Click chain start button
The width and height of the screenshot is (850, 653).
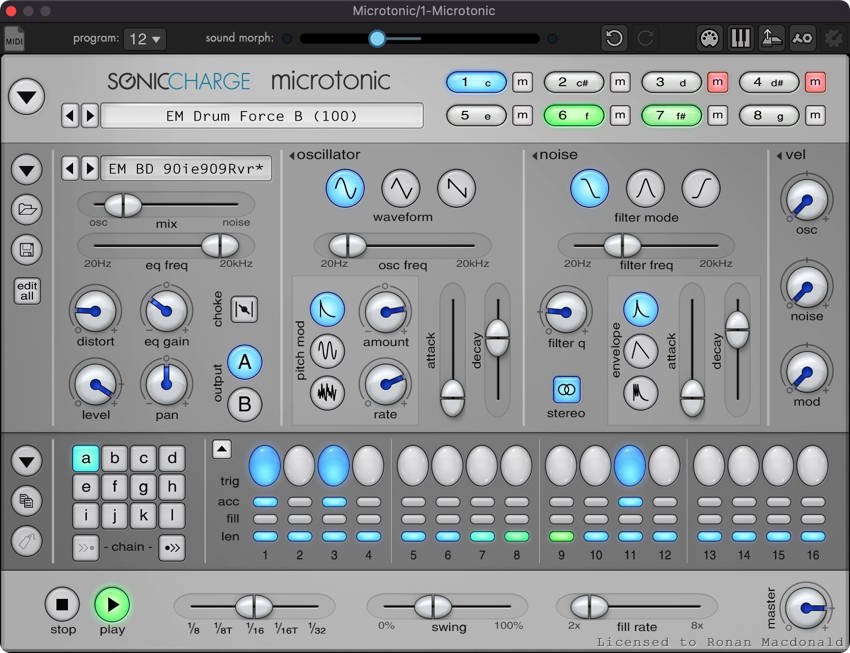[86, 547]
